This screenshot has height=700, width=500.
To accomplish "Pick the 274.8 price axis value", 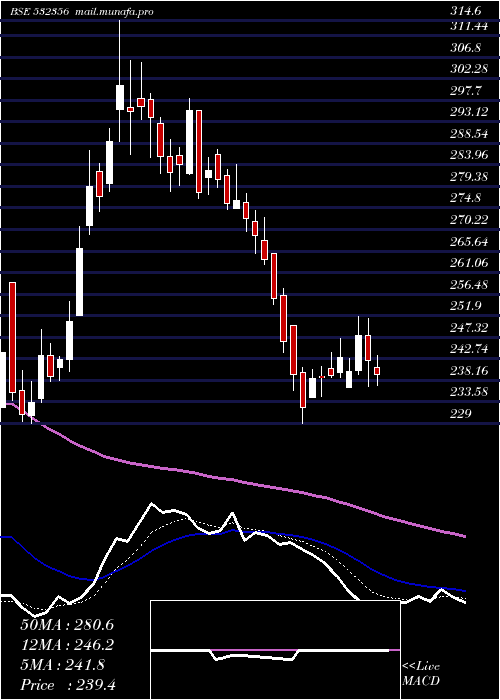I will pos(466,198).
